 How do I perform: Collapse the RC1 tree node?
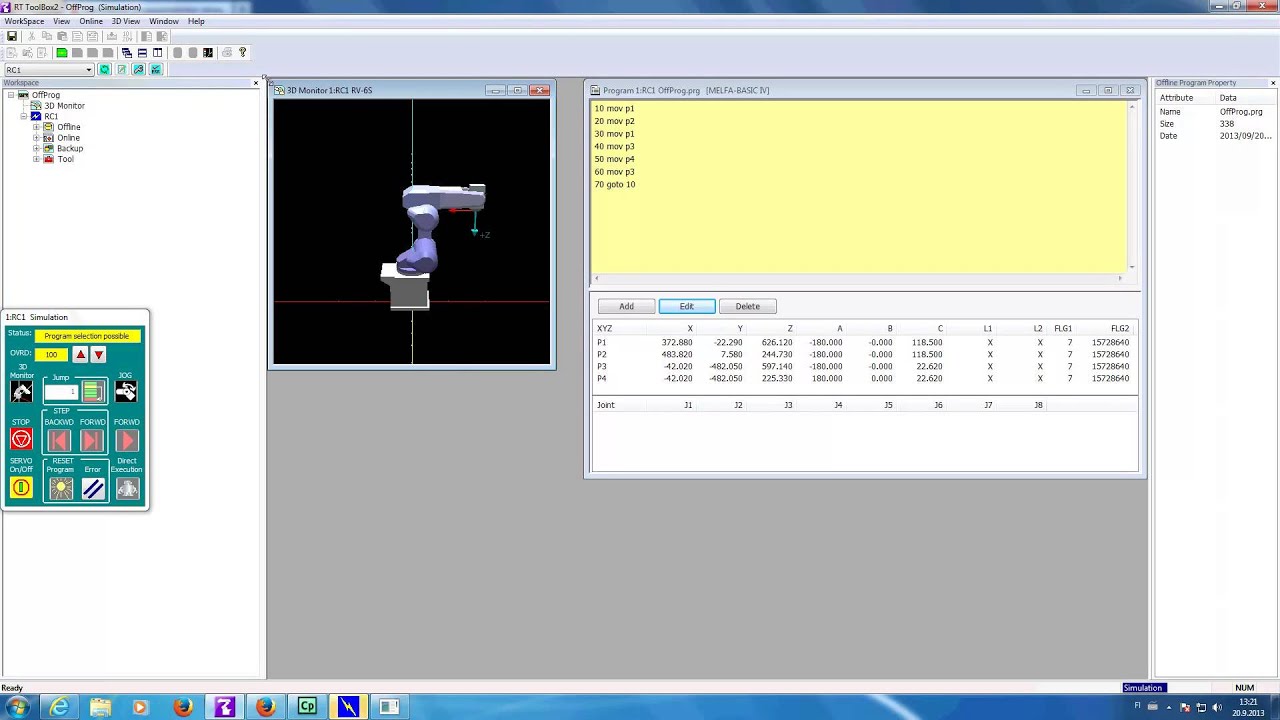[23, 116]
